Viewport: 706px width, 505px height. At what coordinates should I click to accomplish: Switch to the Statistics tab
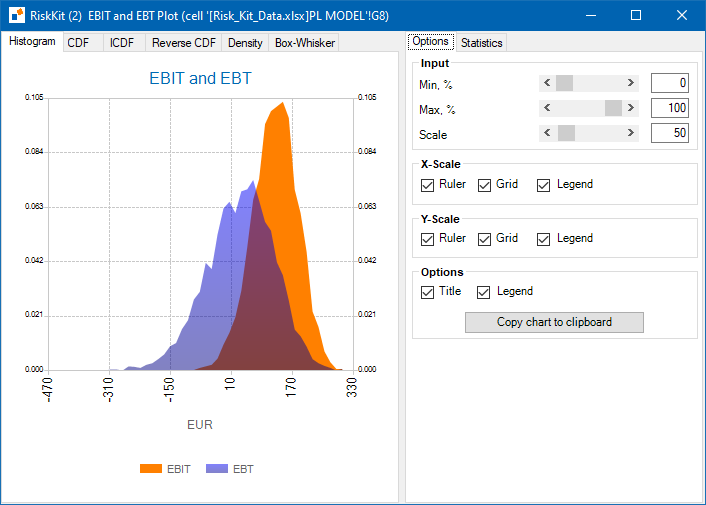point(481,43)
